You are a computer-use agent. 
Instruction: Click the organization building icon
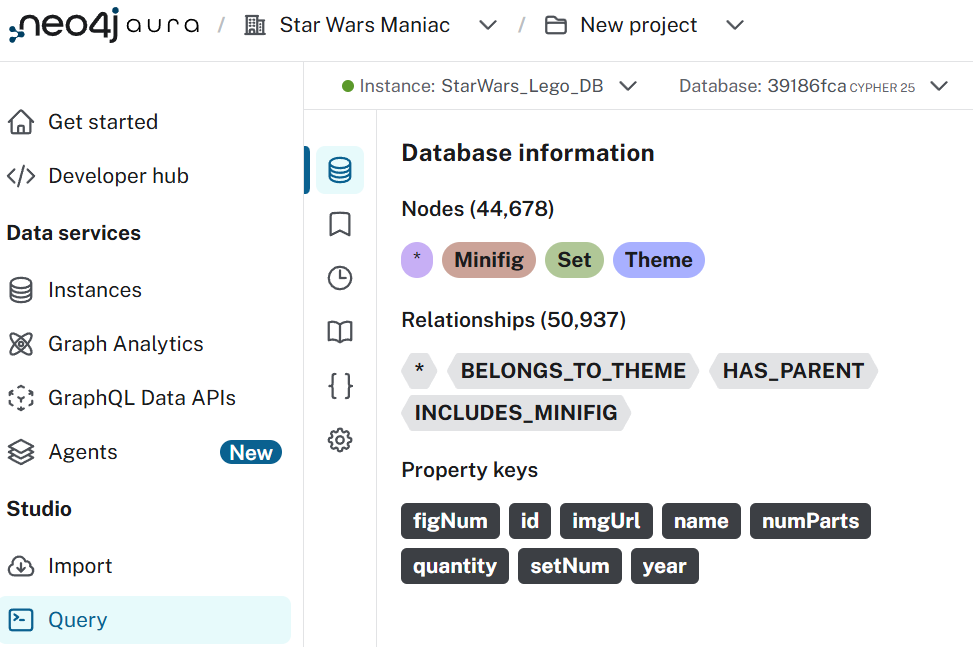pyautogui.click(x=255, y=25)
